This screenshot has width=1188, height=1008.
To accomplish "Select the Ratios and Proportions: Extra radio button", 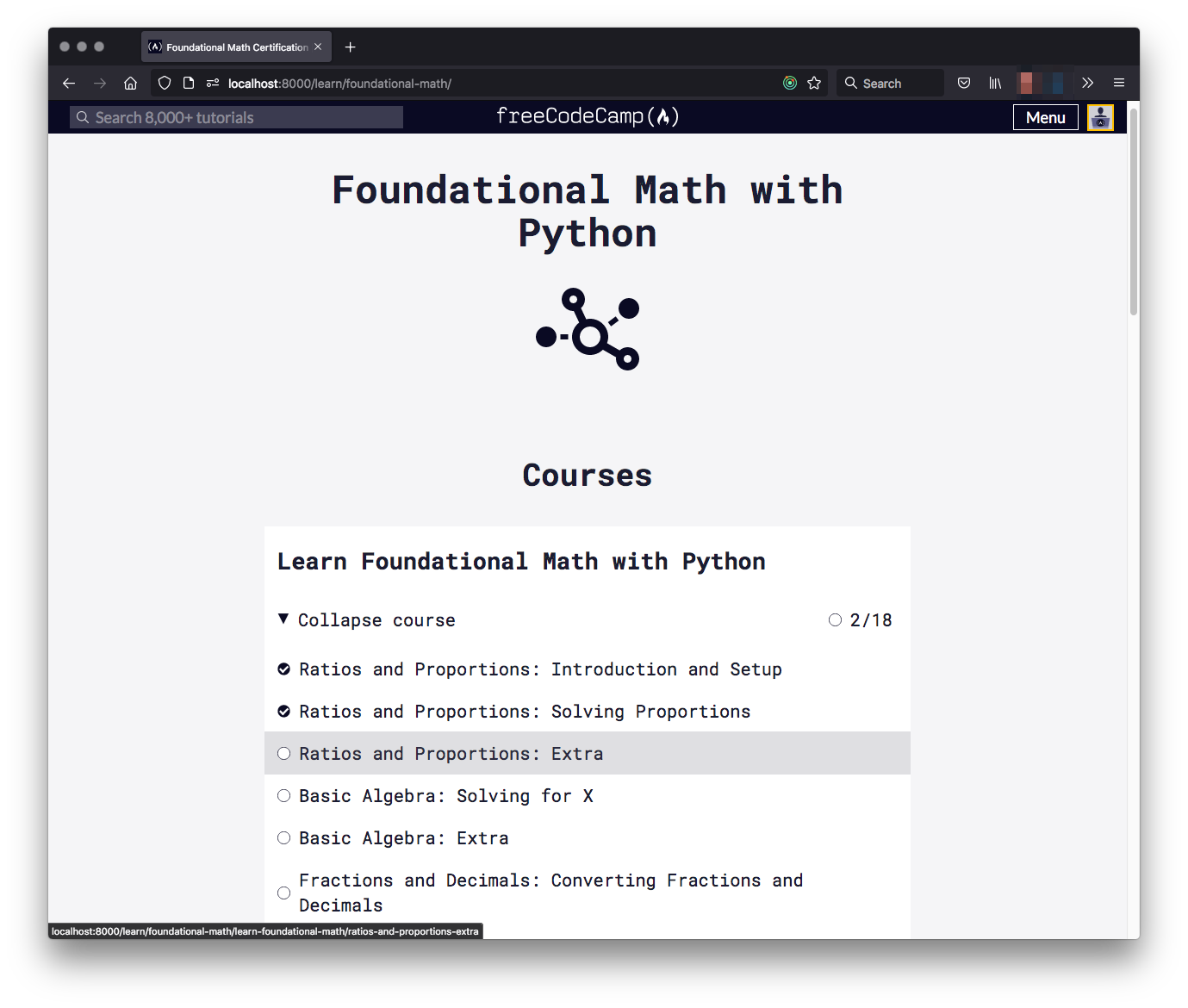I will click(x=283, y=753).
